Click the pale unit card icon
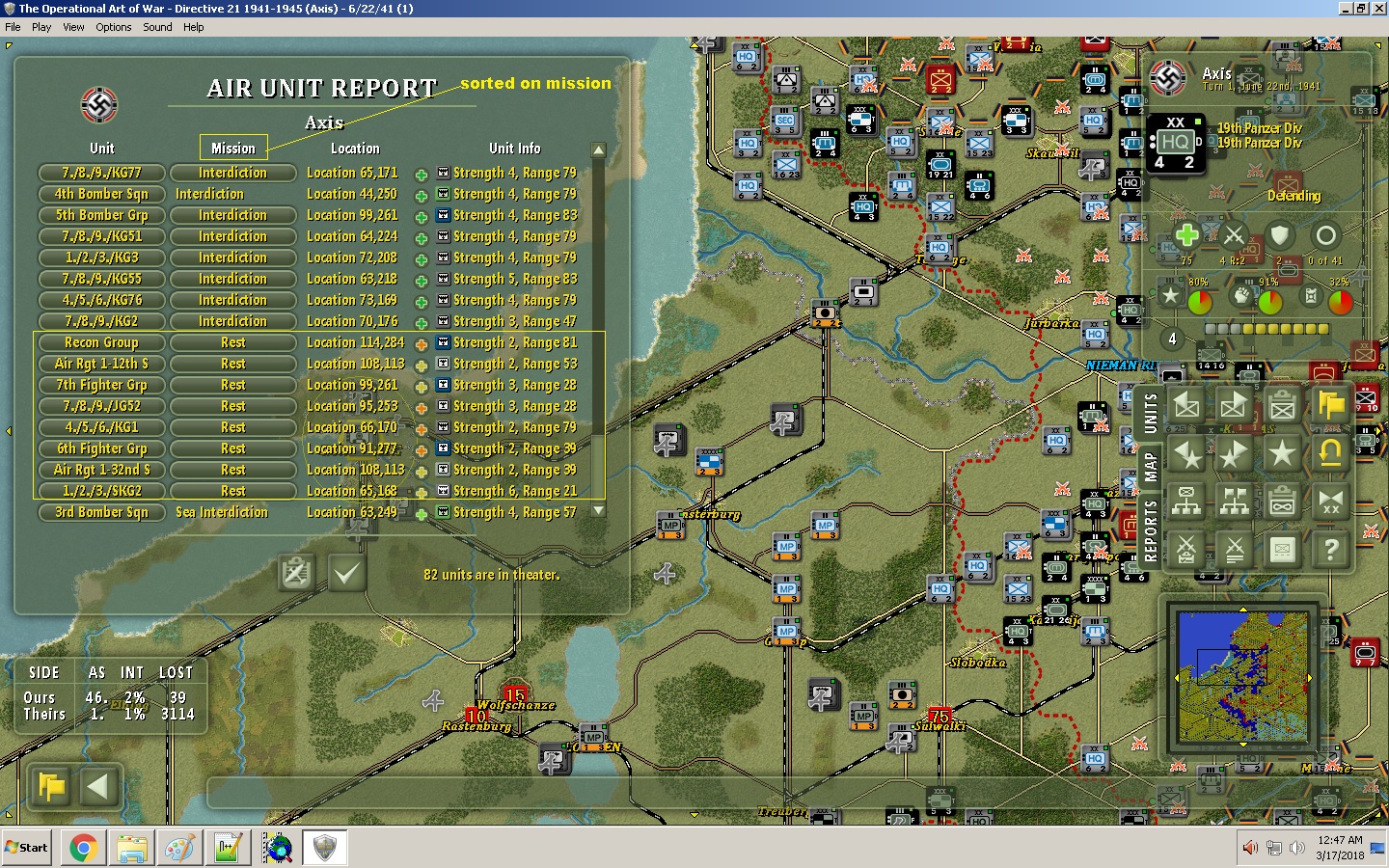This screenshot has height=868, width=1389. 1282,550
